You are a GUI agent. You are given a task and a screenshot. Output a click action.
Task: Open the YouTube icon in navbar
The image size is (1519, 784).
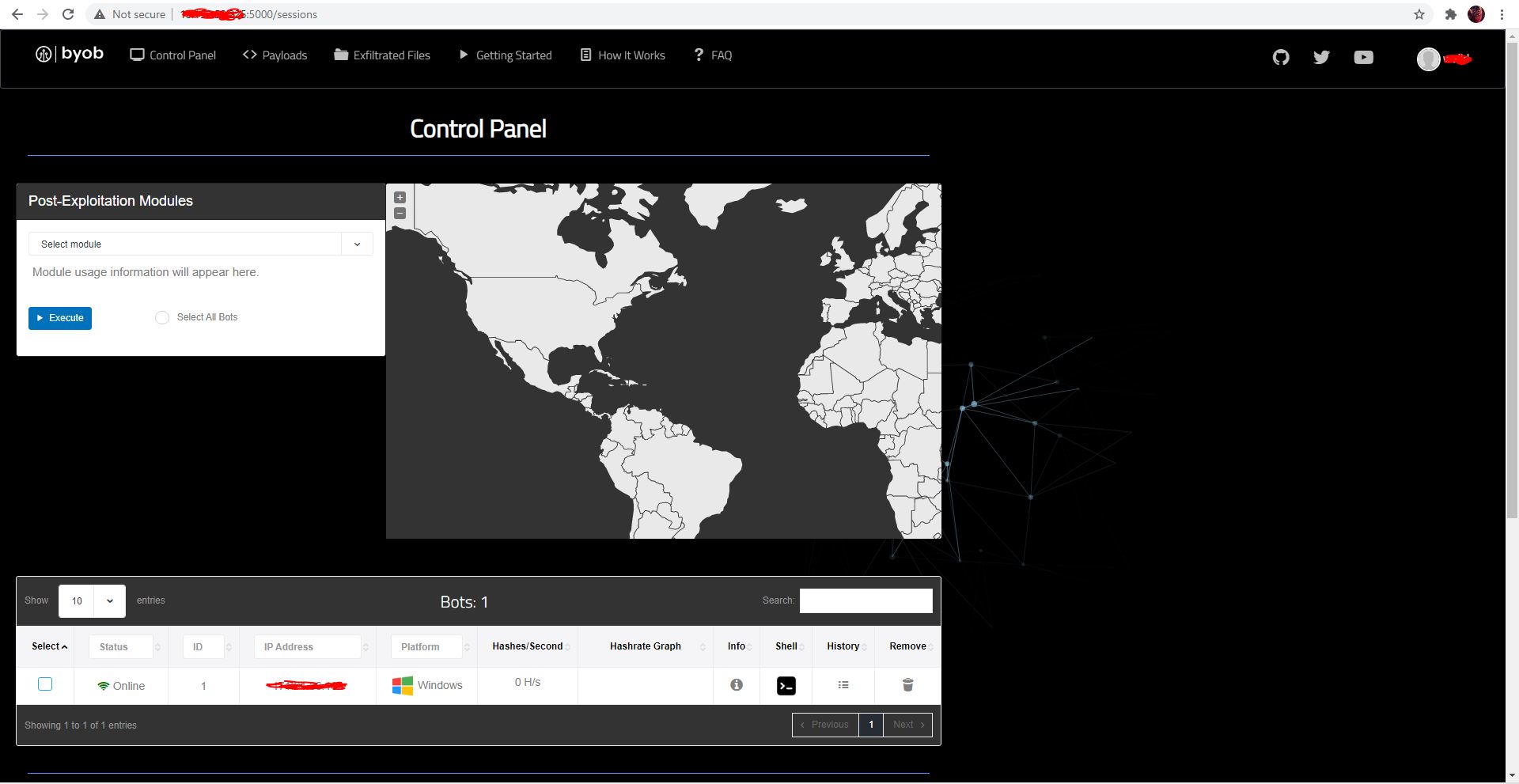tap(1364, 56)
